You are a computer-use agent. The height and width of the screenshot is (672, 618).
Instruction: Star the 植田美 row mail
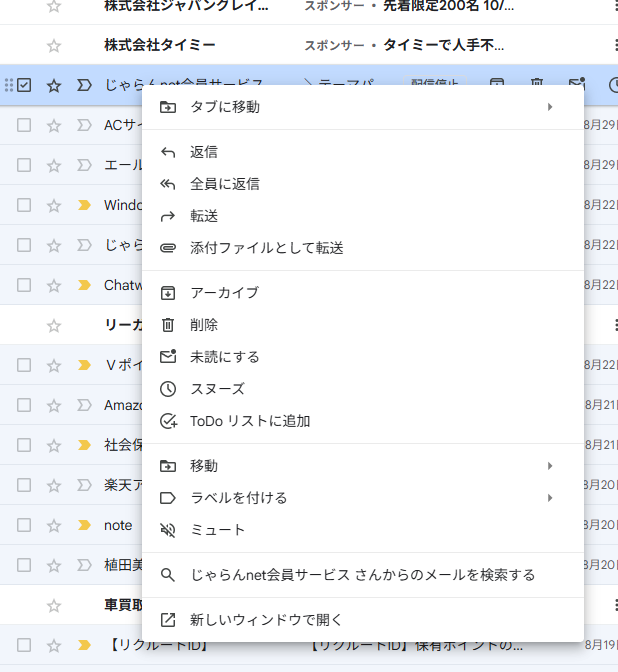(54, 565)
